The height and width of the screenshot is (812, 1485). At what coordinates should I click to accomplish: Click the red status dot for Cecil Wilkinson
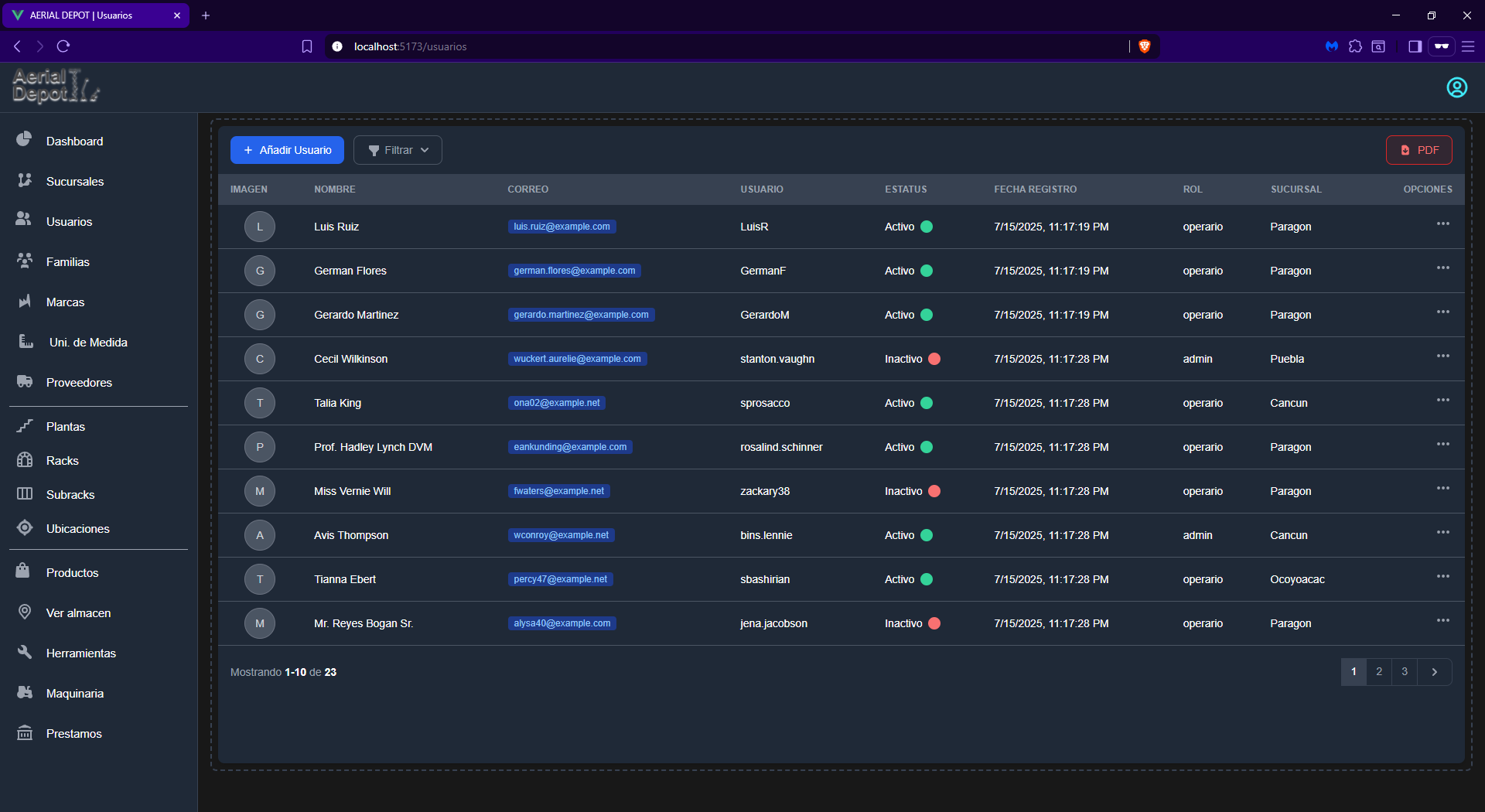(x=934, y=359)
